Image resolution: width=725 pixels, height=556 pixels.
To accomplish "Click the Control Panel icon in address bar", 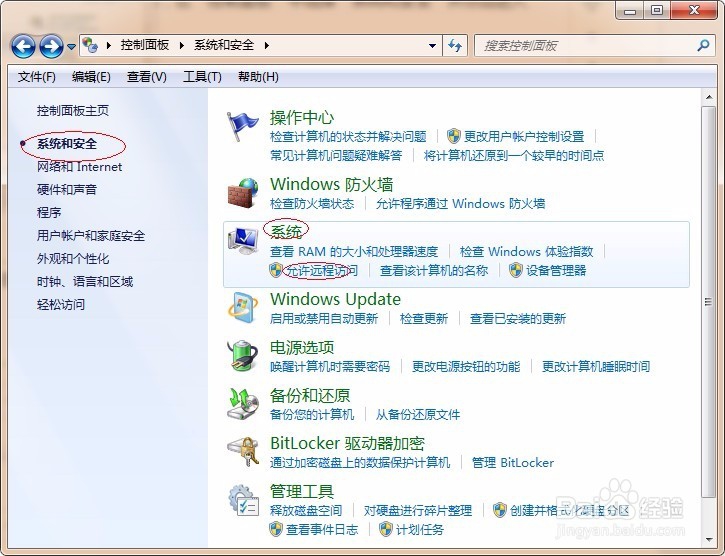I will point(90,45).
